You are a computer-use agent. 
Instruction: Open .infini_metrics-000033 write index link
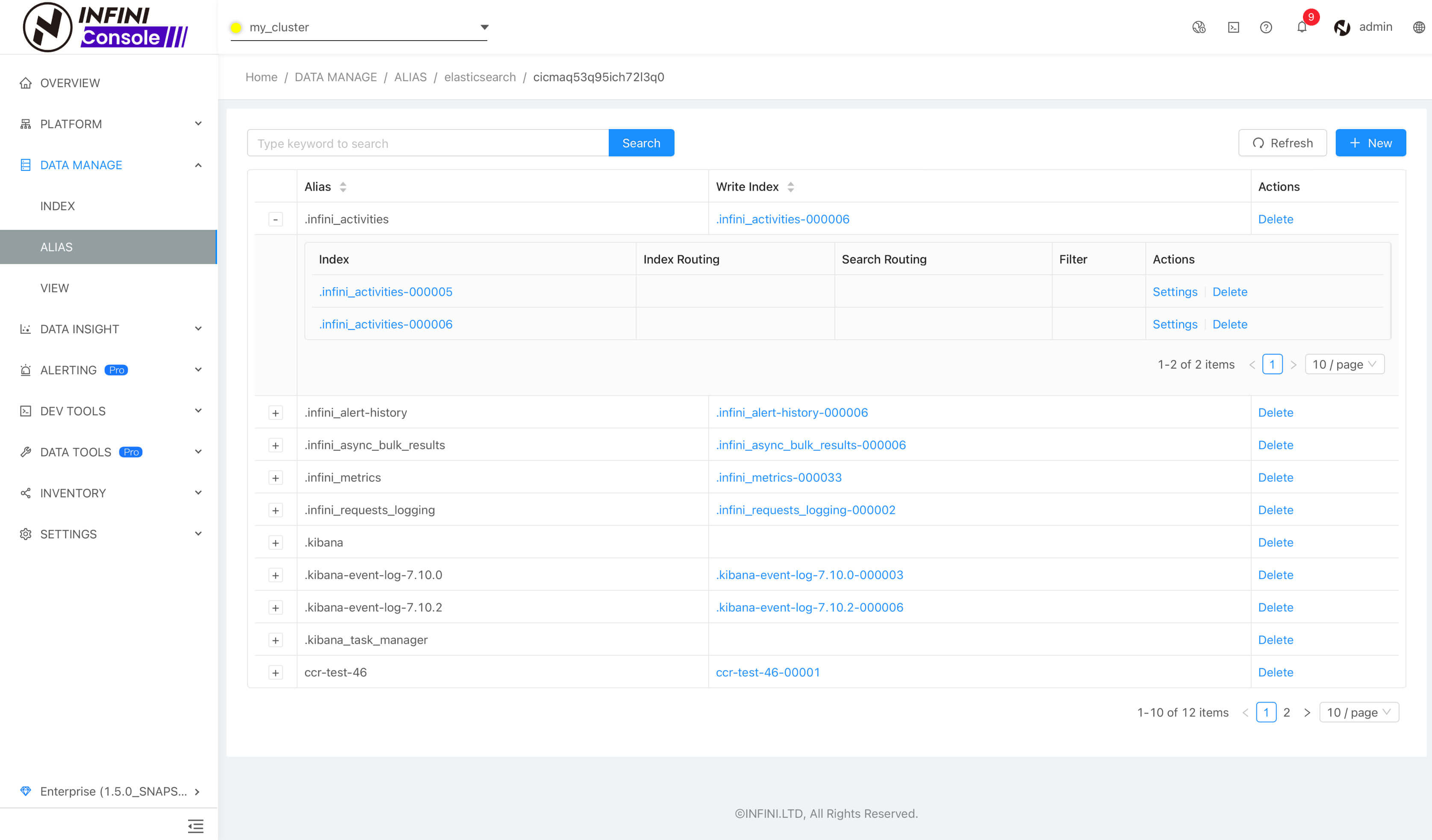coord(778,478)
